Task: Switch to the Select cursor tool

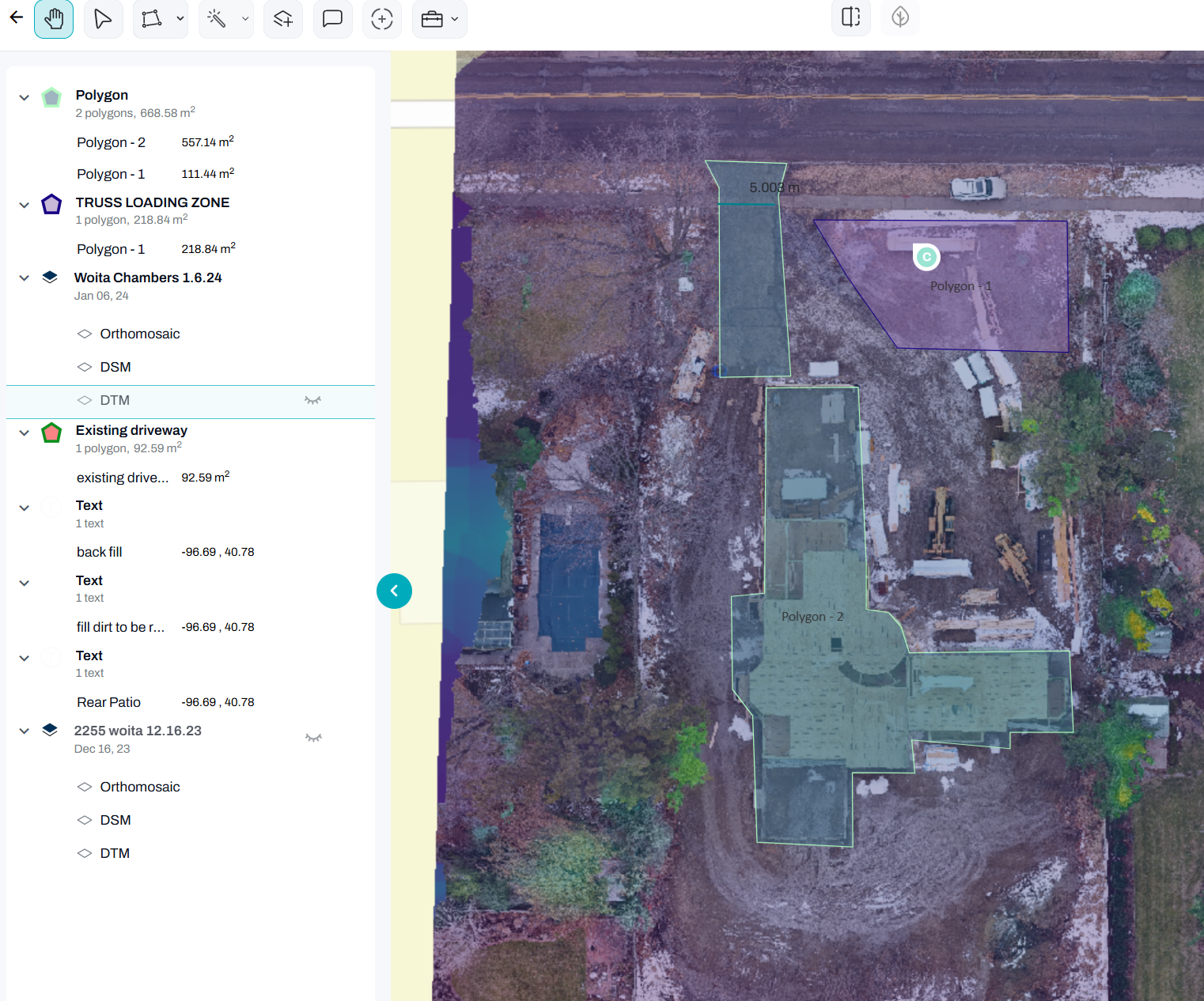Action: (103, 19)
